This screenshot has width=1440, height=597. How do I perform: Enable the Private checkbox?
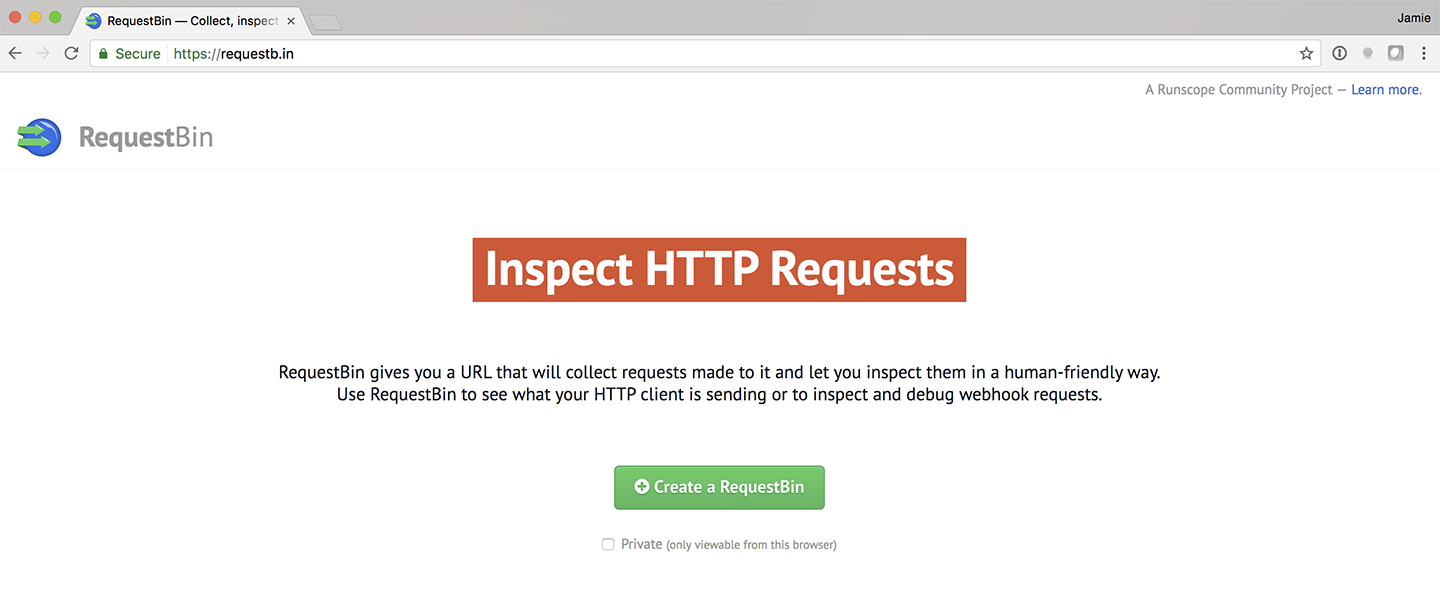pyautogui.click(x=608, y=545)
